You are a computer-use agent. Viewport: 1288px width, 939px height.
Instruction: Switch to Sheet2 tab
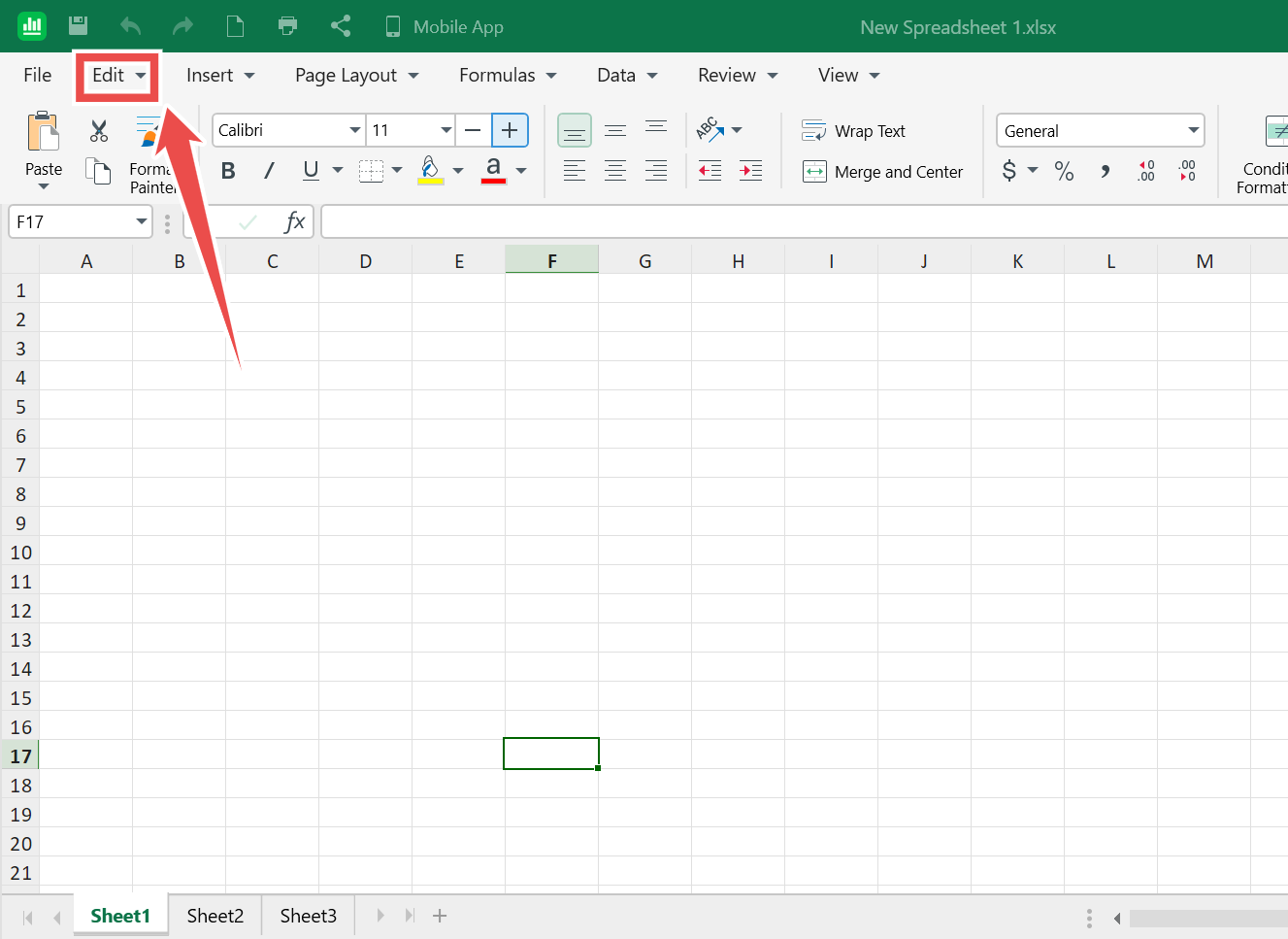click(215, 916)
